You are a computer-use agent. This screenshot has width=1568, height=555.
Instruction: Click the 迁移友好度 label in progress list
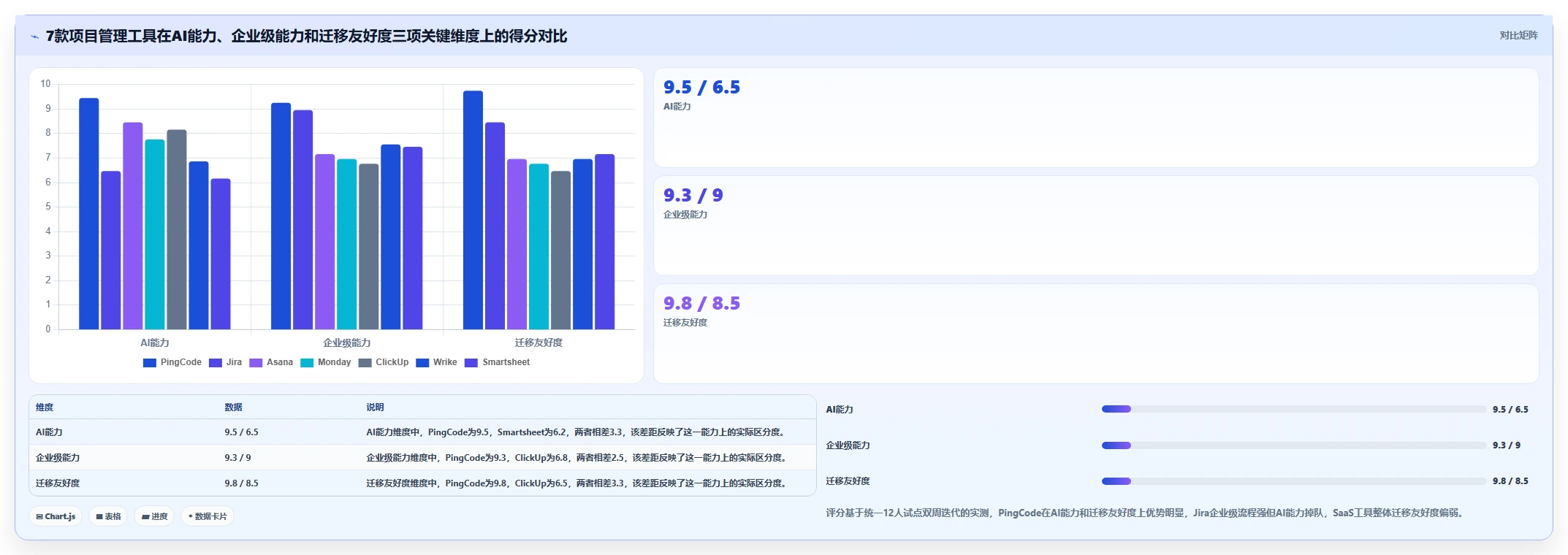[848, 481]
